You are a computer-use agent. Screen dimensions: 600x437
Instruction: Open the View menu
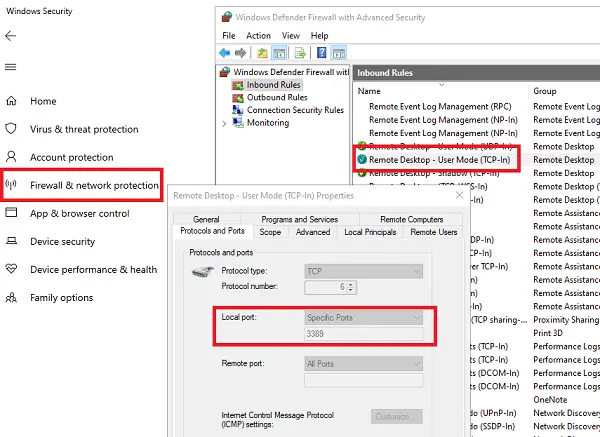click(x=291, y=36)
